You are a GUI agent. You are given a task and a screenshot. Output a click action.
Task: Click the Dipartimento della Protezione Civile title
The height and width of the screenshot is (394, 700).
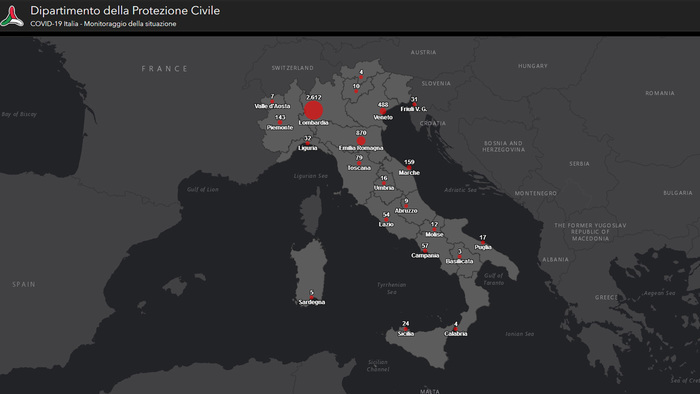(x=125, y=11)
